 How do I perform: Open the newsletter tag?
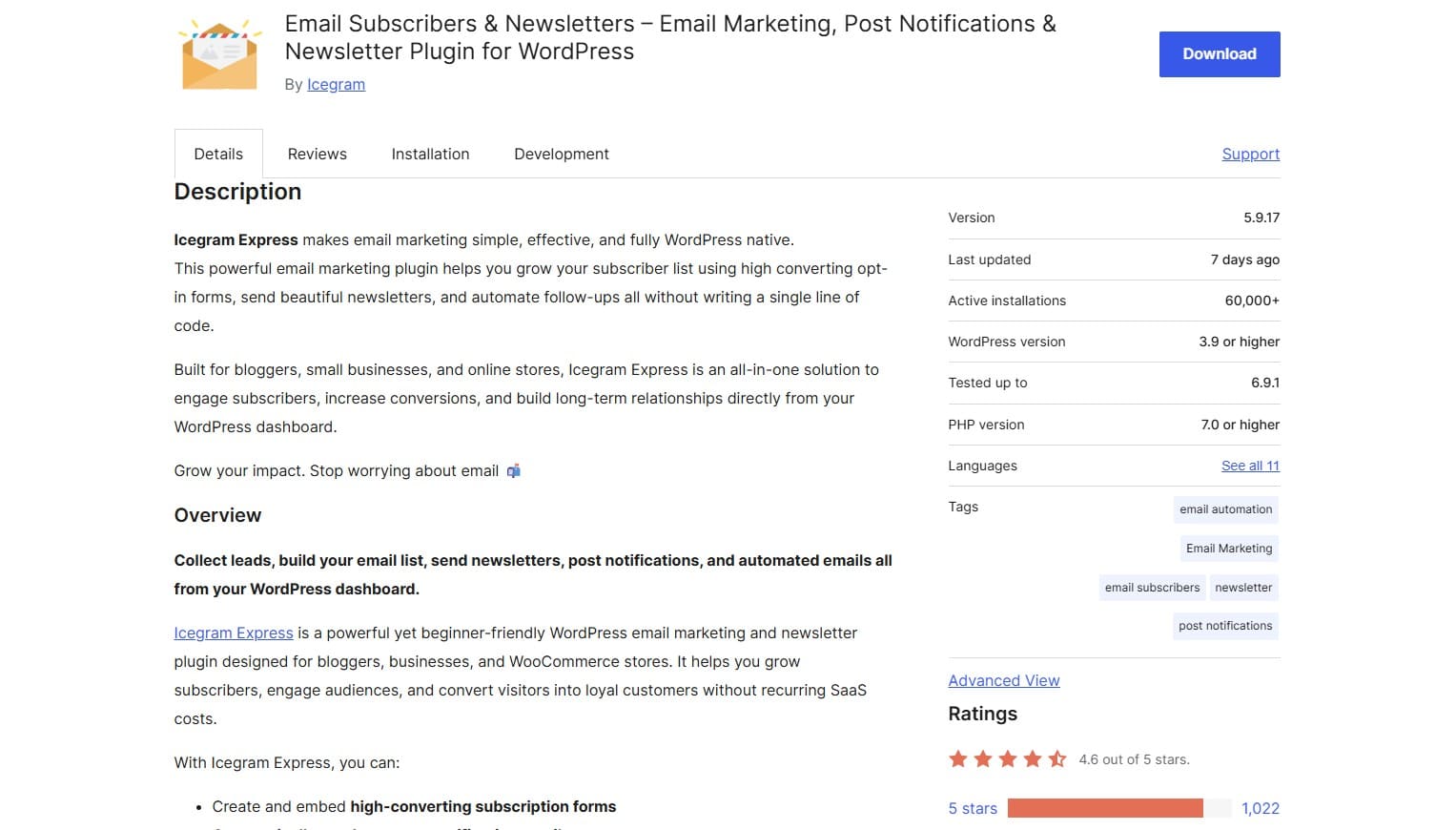(x=1243, y=587)
